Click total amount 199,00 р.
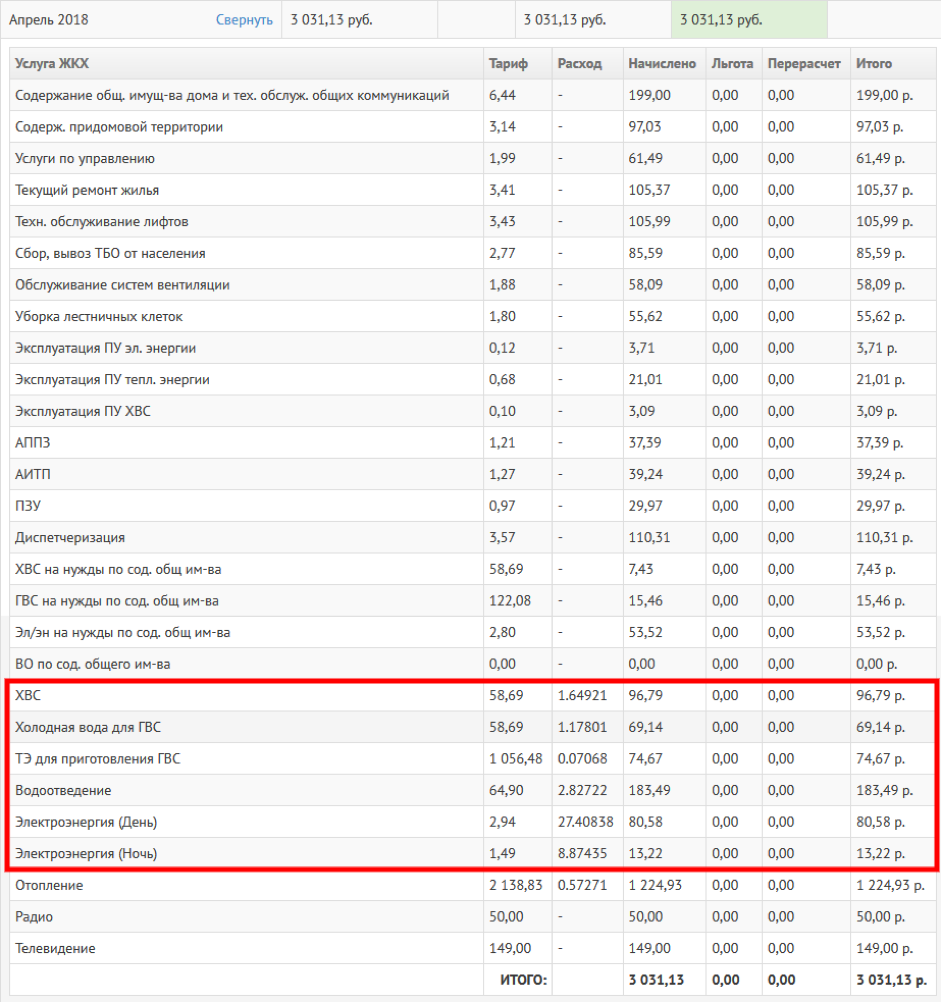Viewport: 941px width, 1002px height. 884,95
